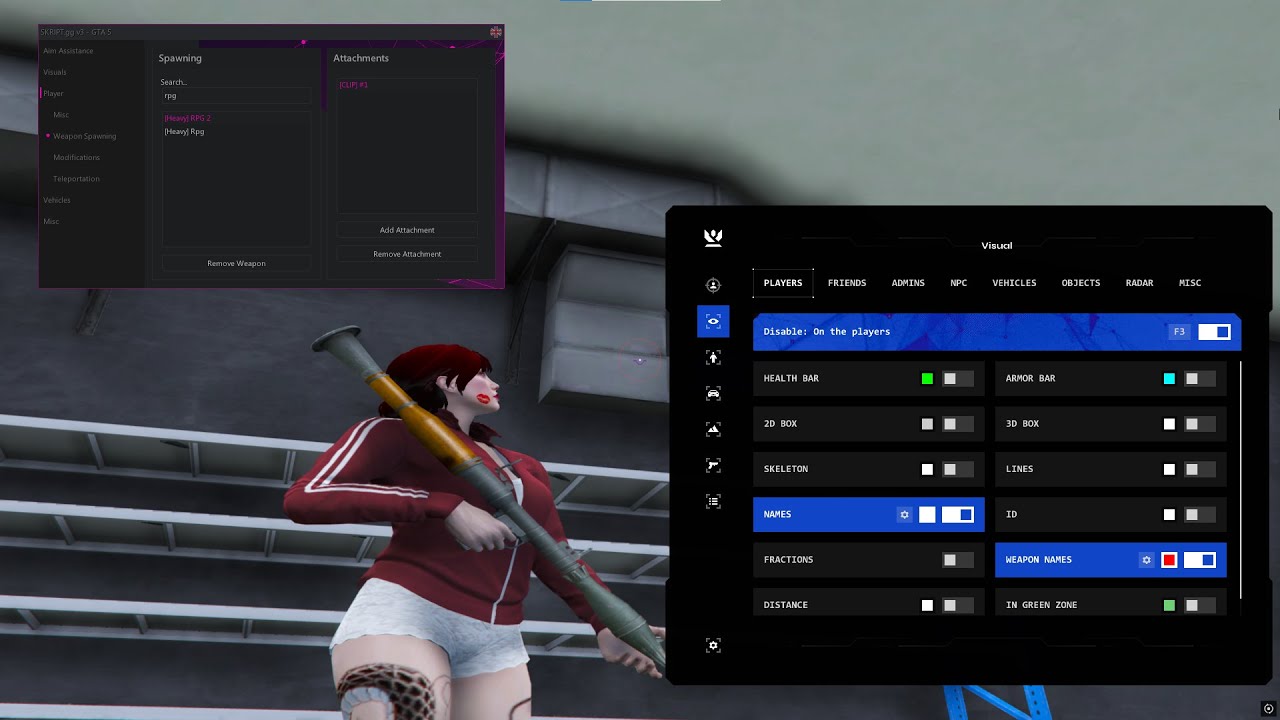Open the gun weapon section icon
The image size is (1280, 720).
[713, 465]
